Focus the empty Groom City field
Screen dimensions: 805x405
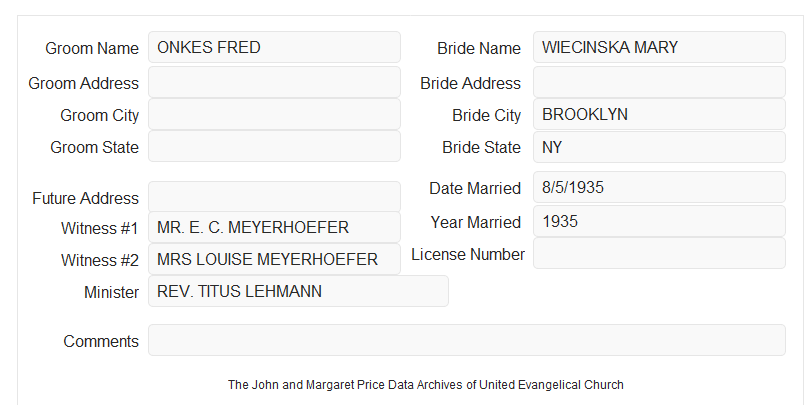[x=274, y=114]
